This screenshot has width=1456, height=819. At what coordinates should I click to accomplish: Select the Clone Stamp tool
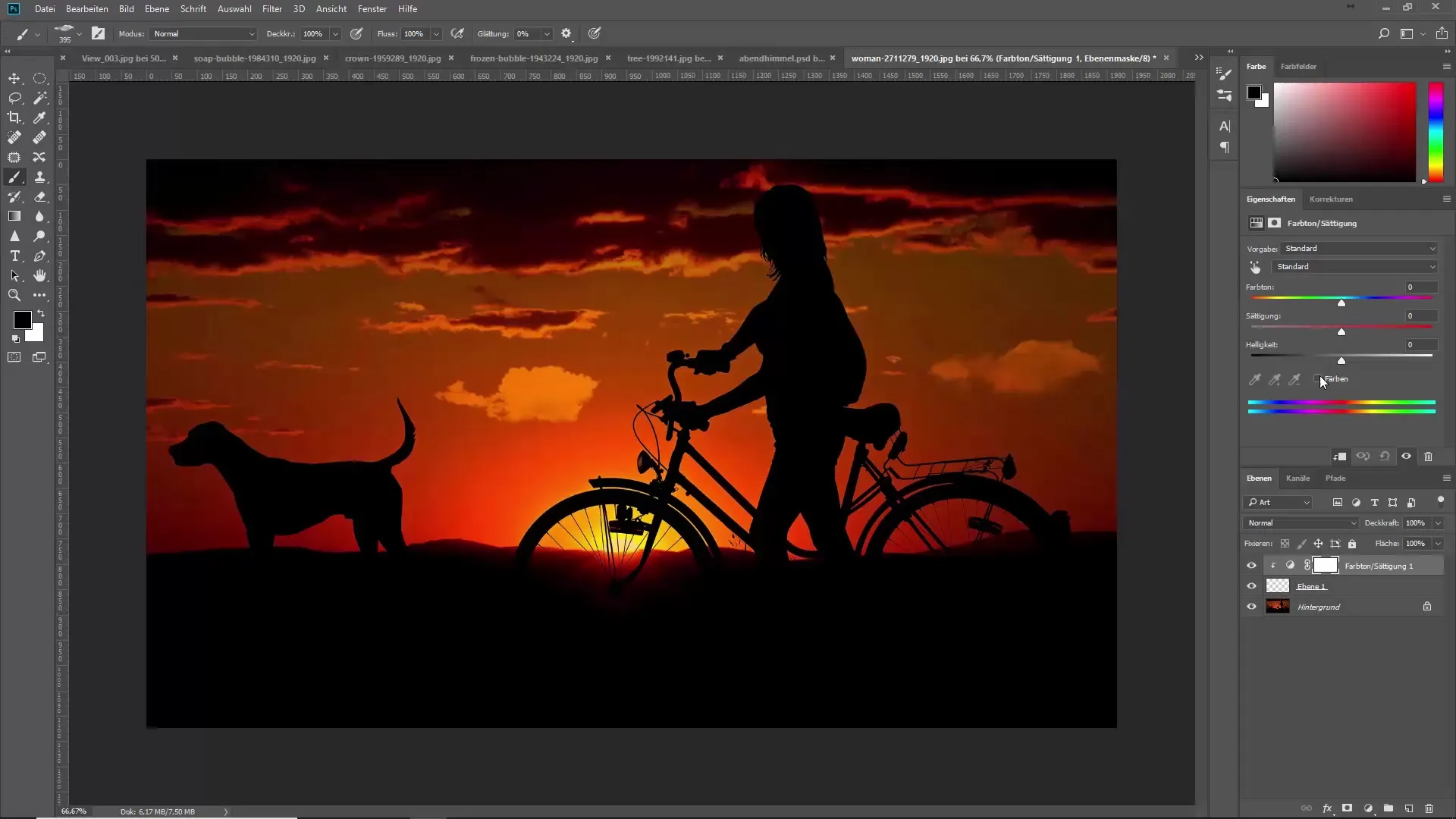click(39, 177)
